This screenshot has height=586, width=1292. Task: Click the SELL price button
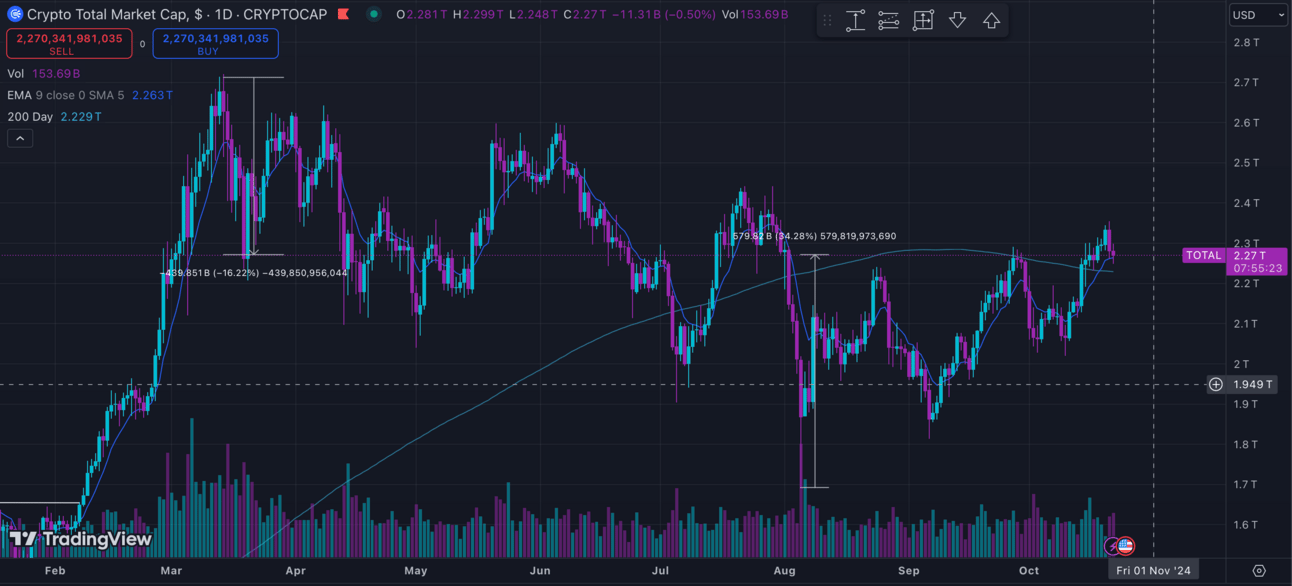(x=69, y=44)
